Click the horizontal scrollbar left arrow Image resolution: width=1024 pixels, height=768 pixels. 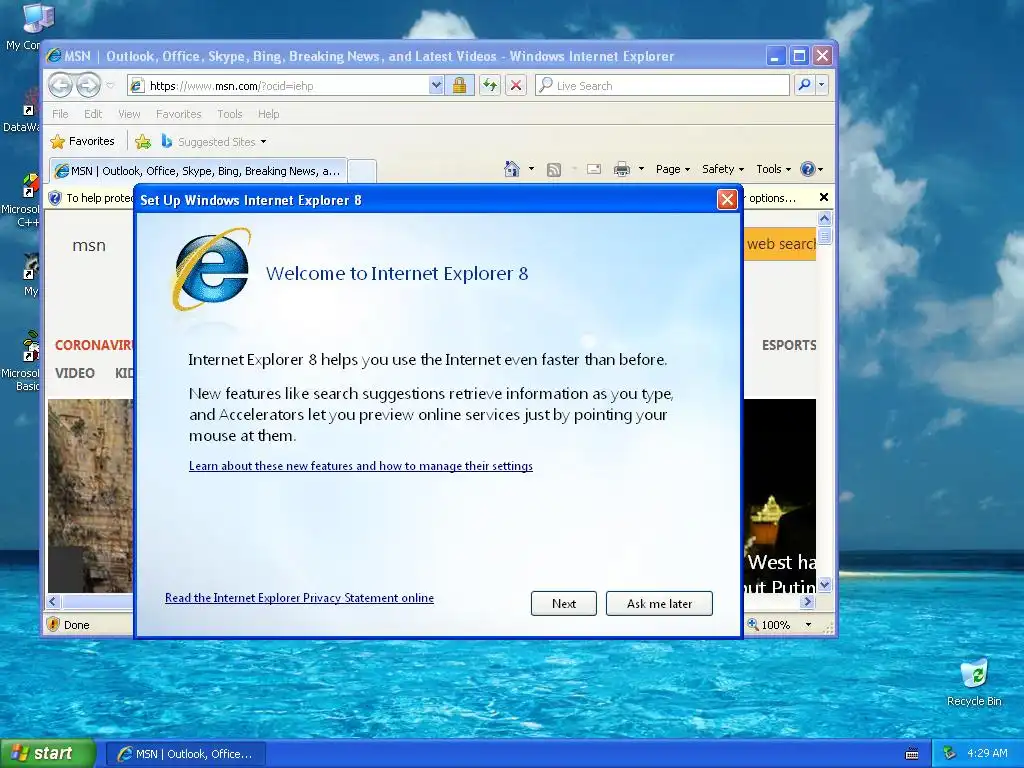coord(54,601)
